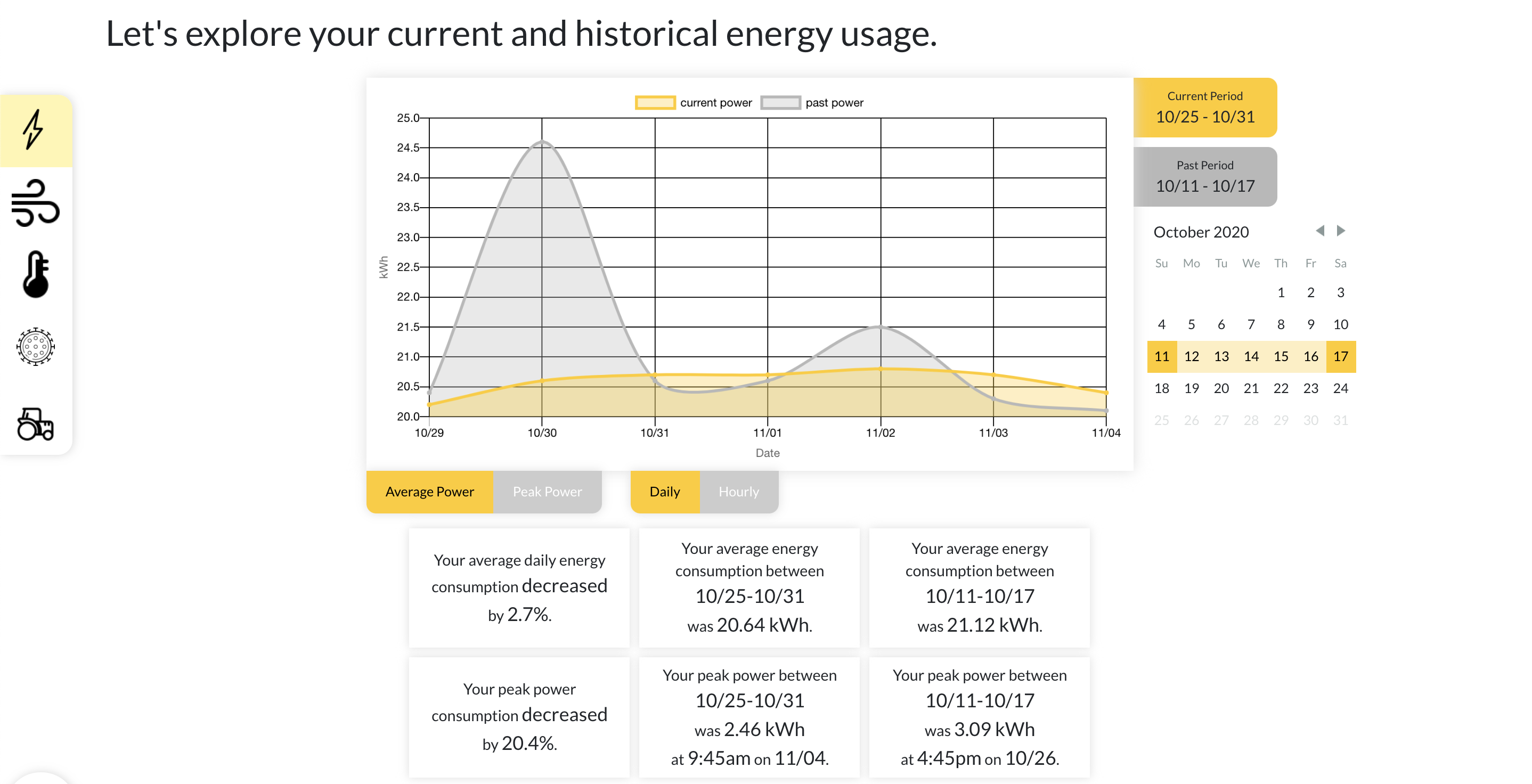Click the kWh y-axis title
The width and height of the screenshot is (1532, 784).
coord(384,267)
